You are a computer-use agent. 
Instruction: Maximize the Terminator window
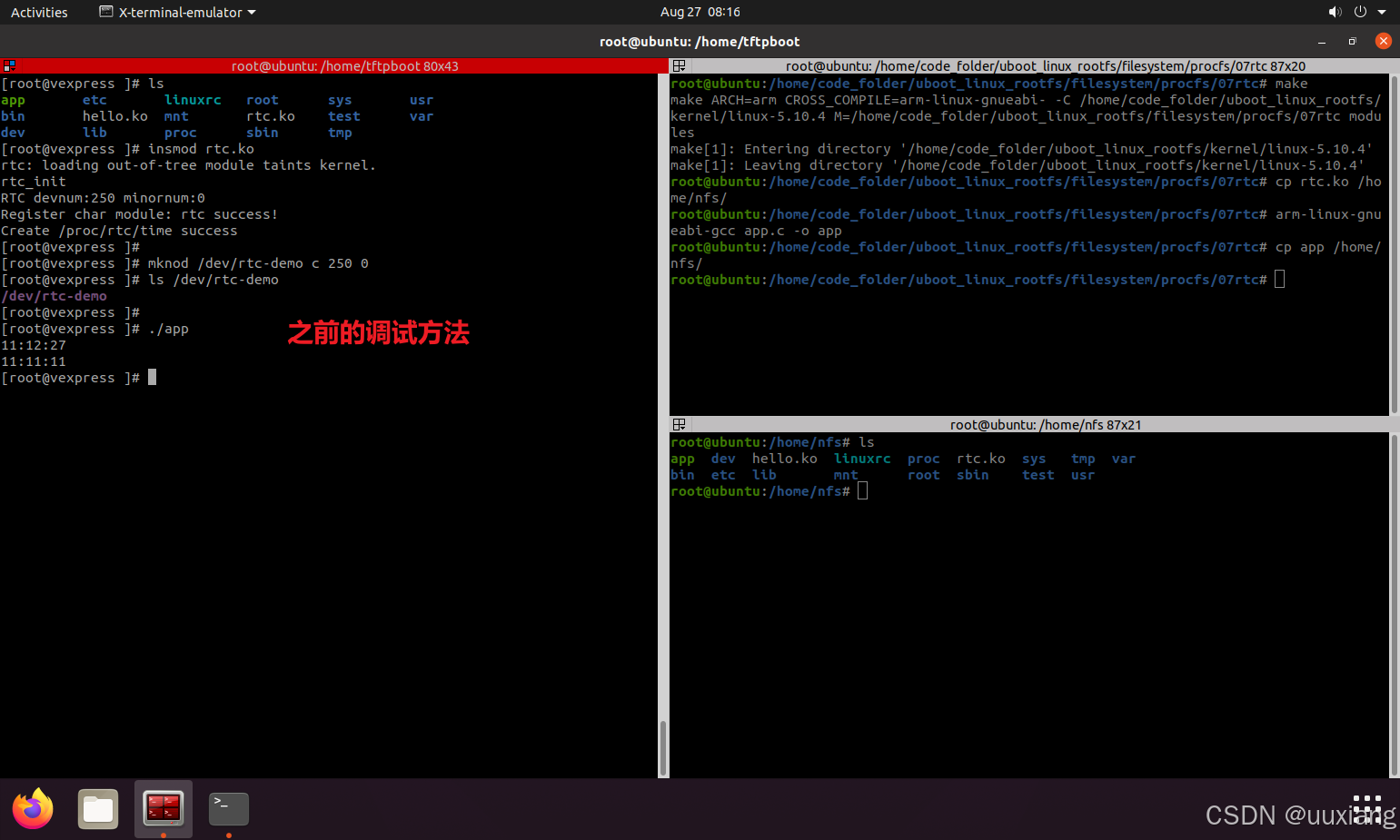[x=1352, y=42]
